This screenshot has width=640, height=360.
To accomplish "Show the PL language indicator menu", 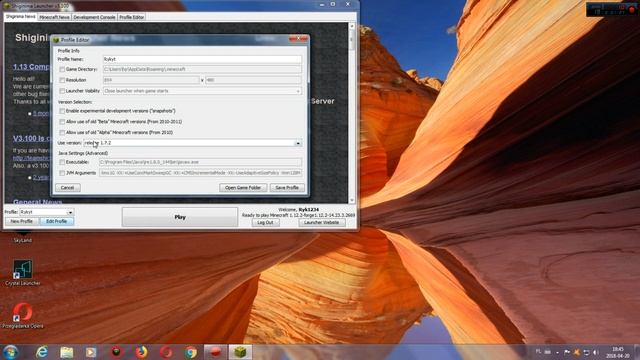I will pos(538,352).
